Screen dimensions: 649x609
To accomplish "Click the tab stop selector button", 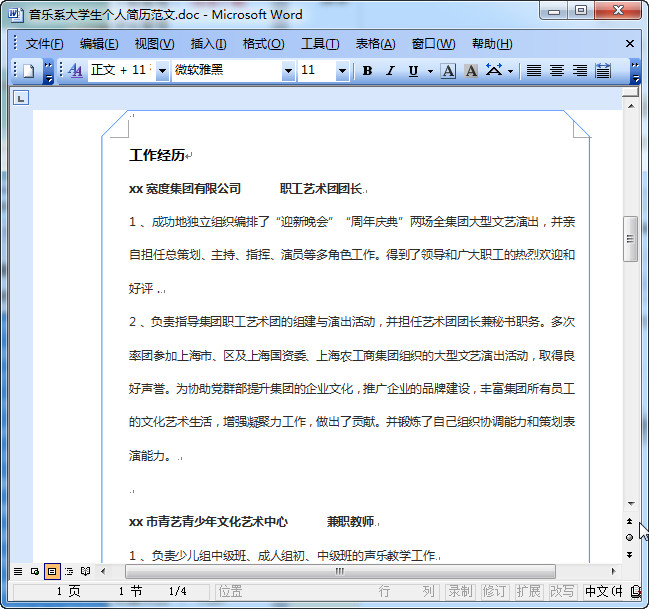I will tap(21, 98).
